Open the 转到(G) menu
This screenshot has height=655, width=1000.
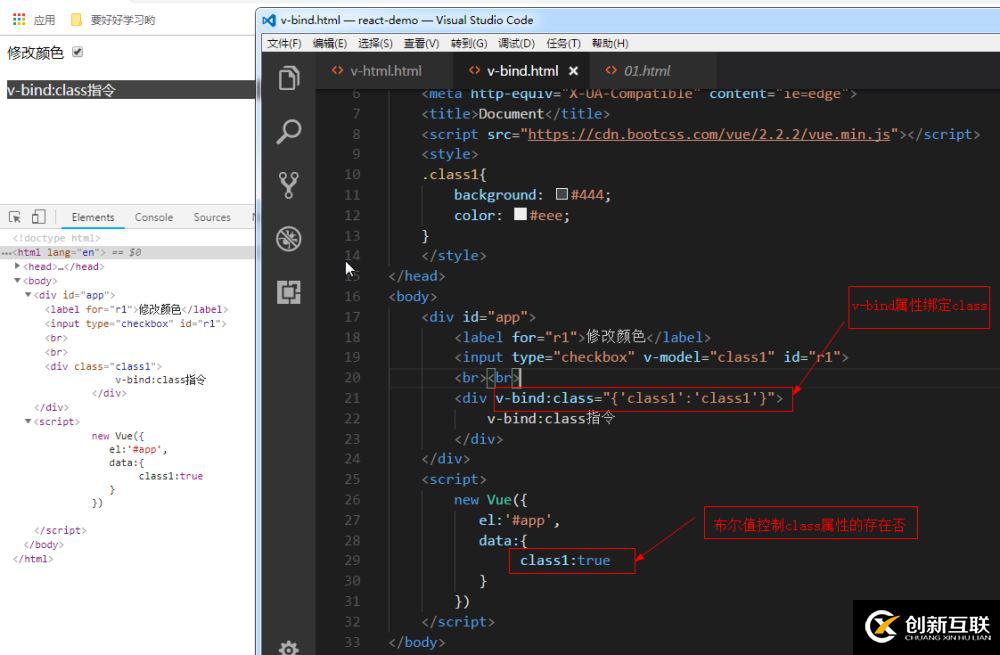pos(469,43)
